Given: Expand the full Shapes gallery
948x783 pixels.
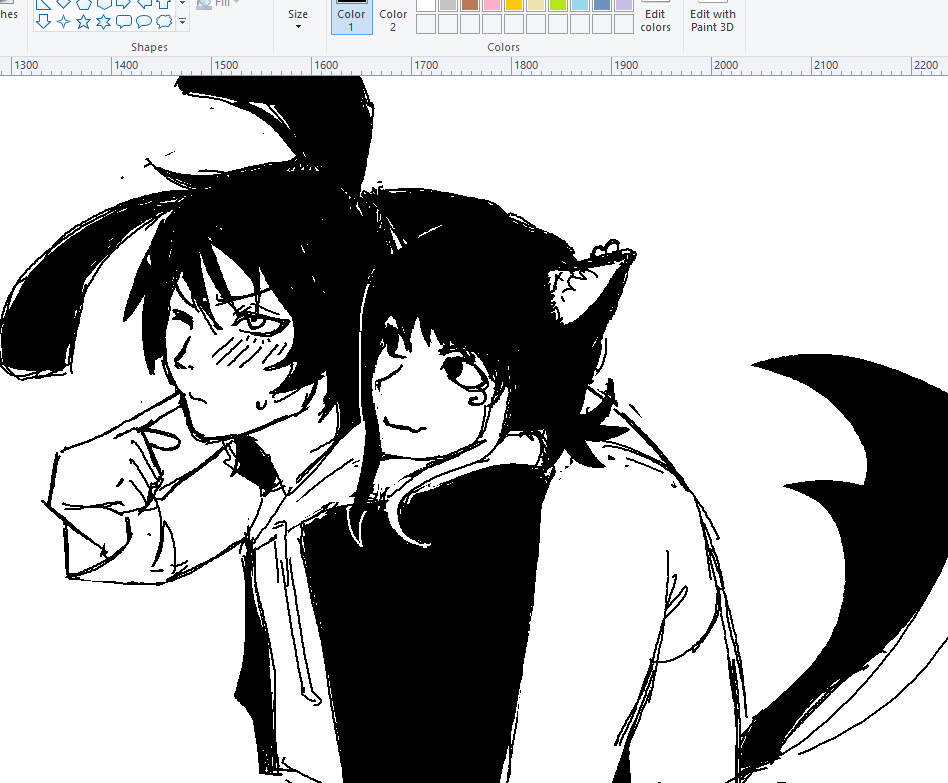Looking at the screenshot, I should [183, 22].
